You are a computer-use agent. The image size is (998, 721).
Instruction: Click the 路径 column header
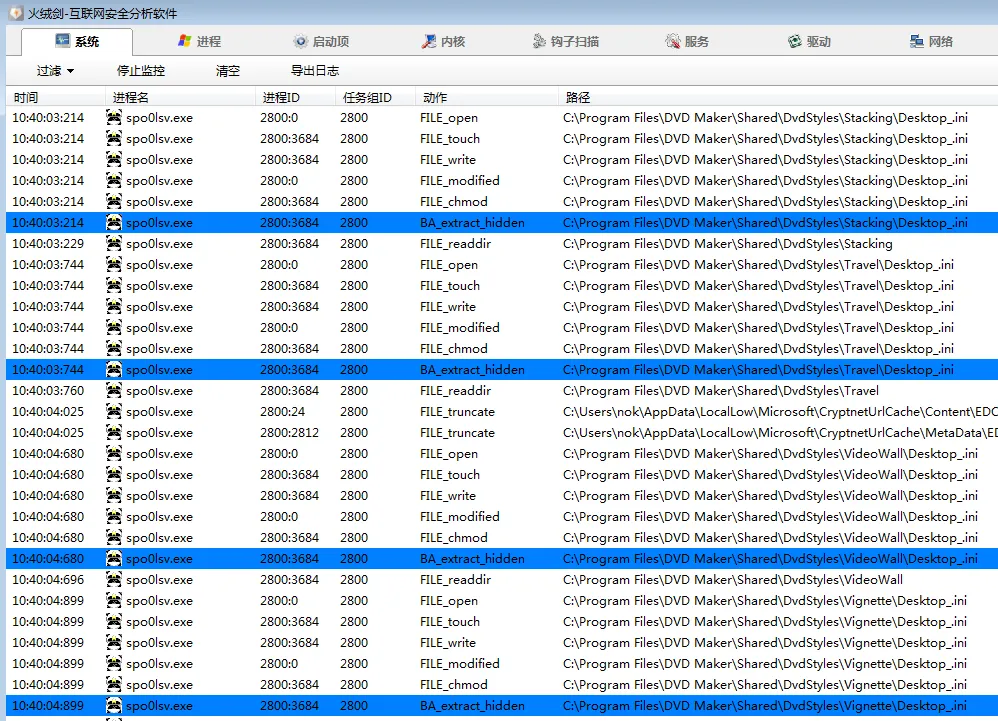coord(578,97)
